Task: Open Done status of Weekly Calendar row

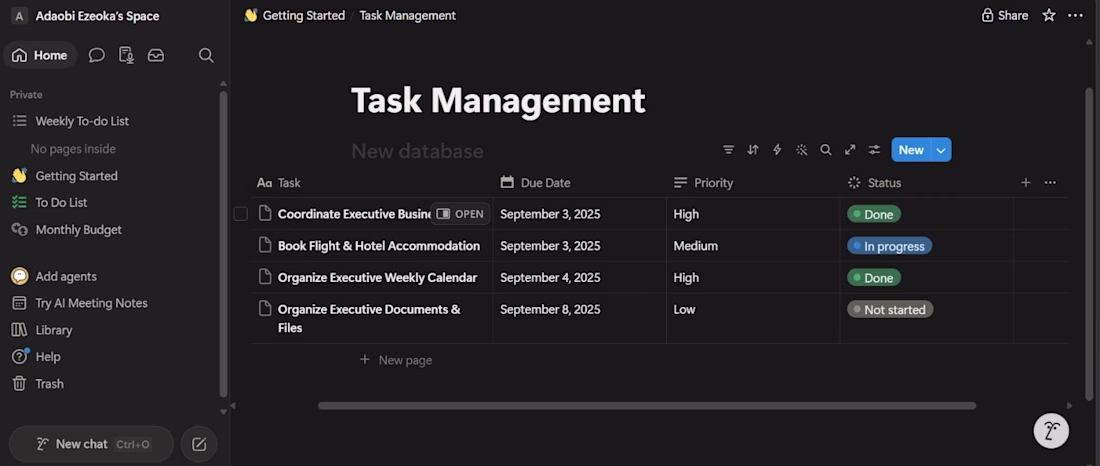Action: point(873,278)
